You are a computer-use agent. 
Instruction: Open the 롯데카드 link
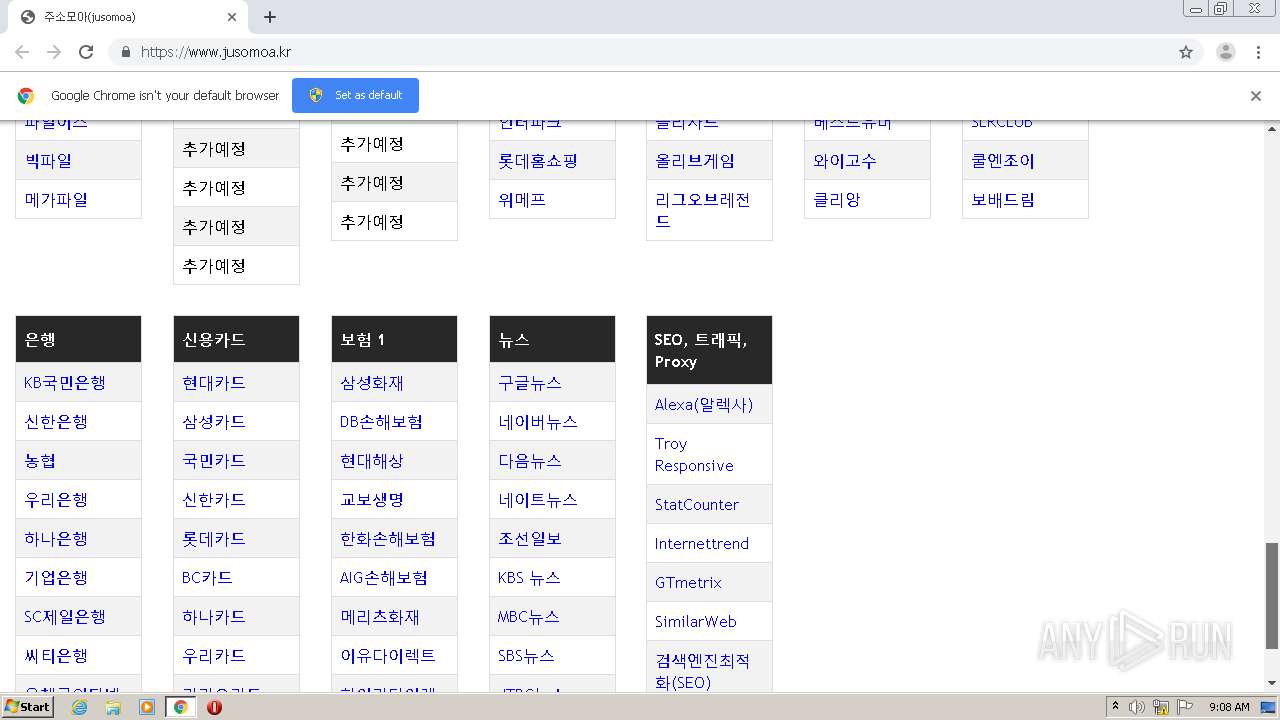point(214,538)
